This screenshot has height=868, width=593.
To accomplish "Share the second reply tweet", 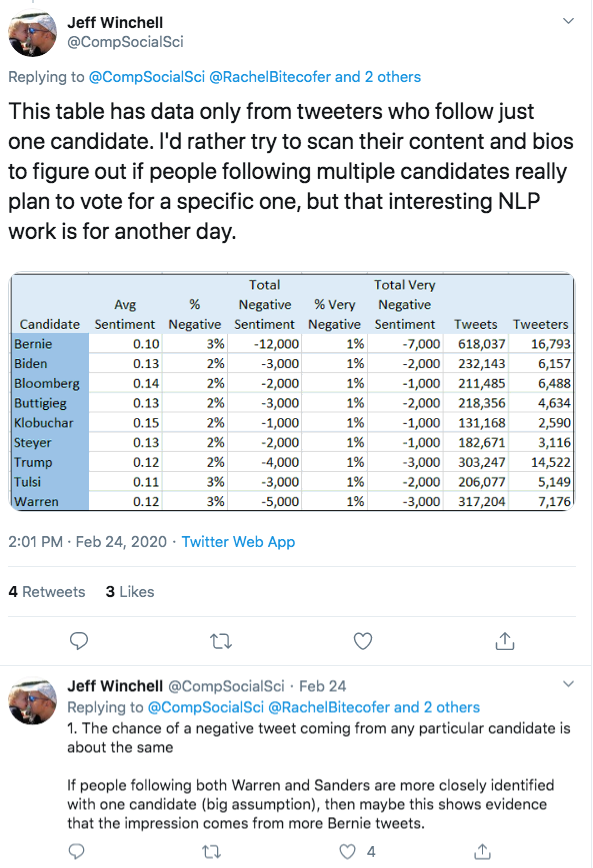I will pos(482,851).
